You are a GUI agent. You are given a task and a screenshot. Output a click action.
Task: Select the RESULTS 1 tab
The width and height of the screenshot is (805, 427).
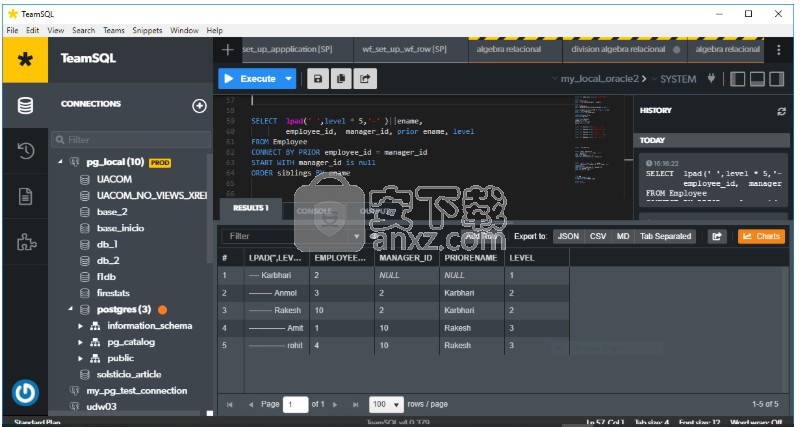tap(251, 208)
